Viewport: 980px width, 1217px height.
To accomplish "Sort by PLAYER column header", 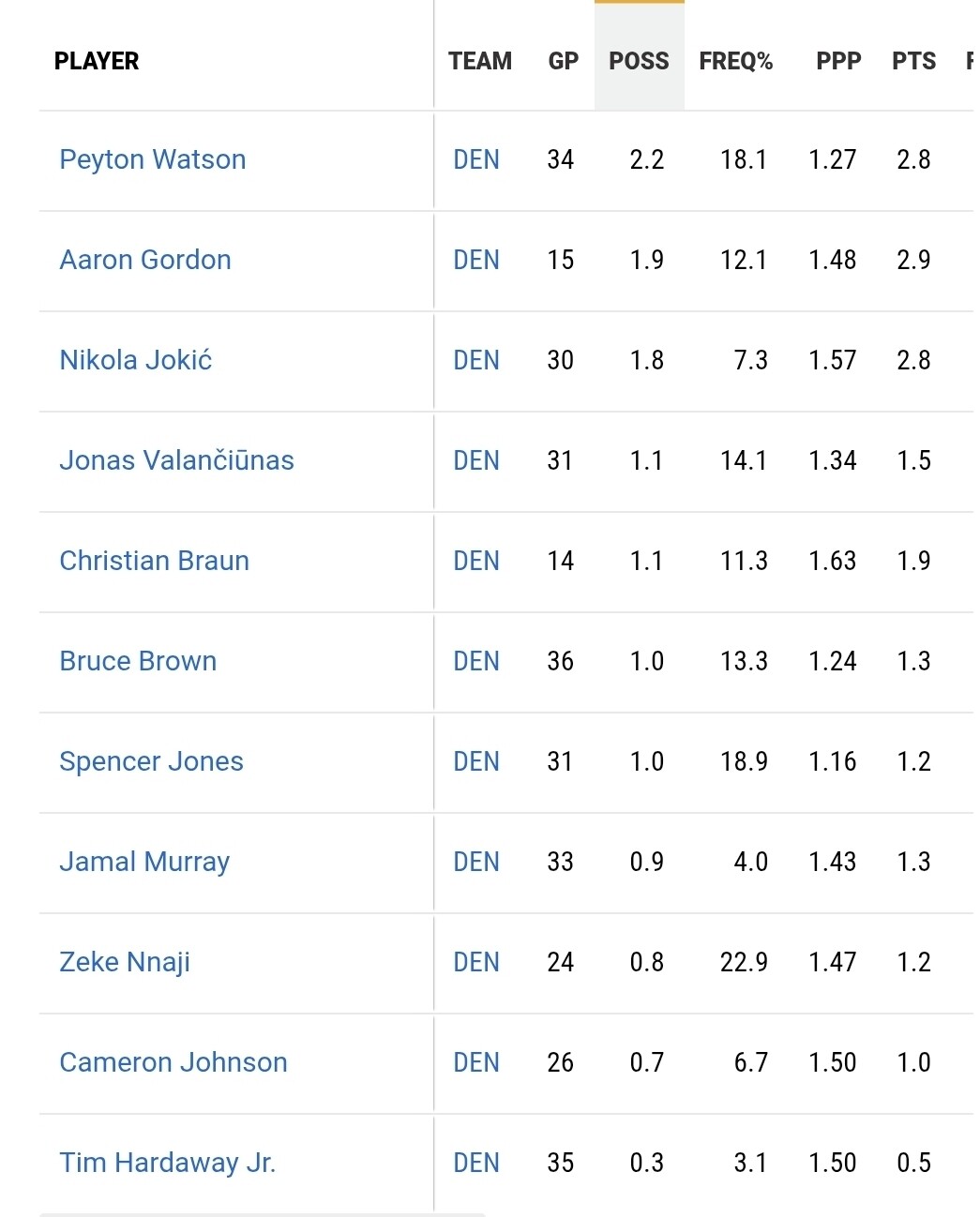I will tap(97, 61).
